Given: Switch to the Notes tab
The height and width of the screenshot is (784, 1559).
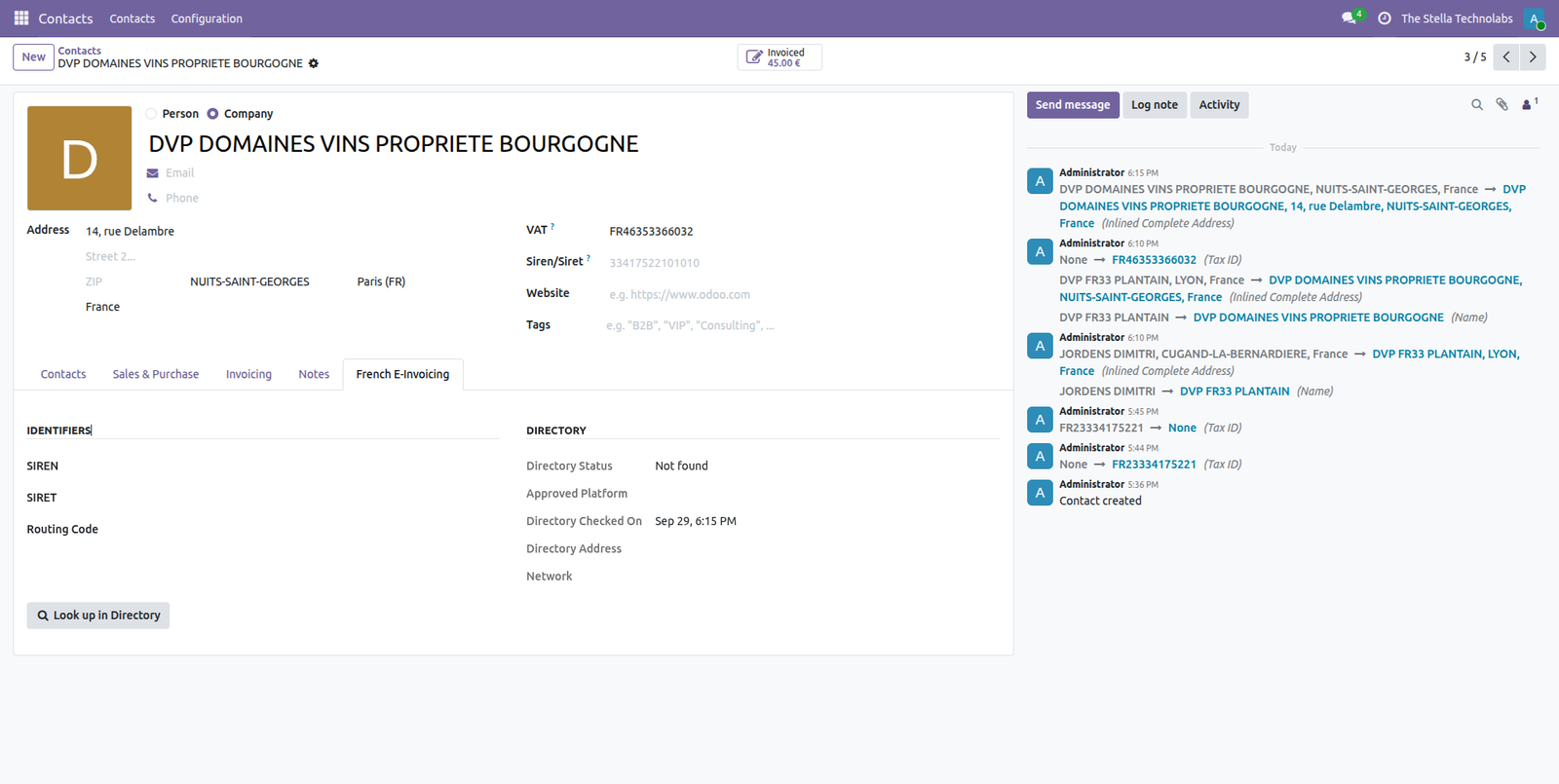Looking at the screenshot, I should point(314,374).
